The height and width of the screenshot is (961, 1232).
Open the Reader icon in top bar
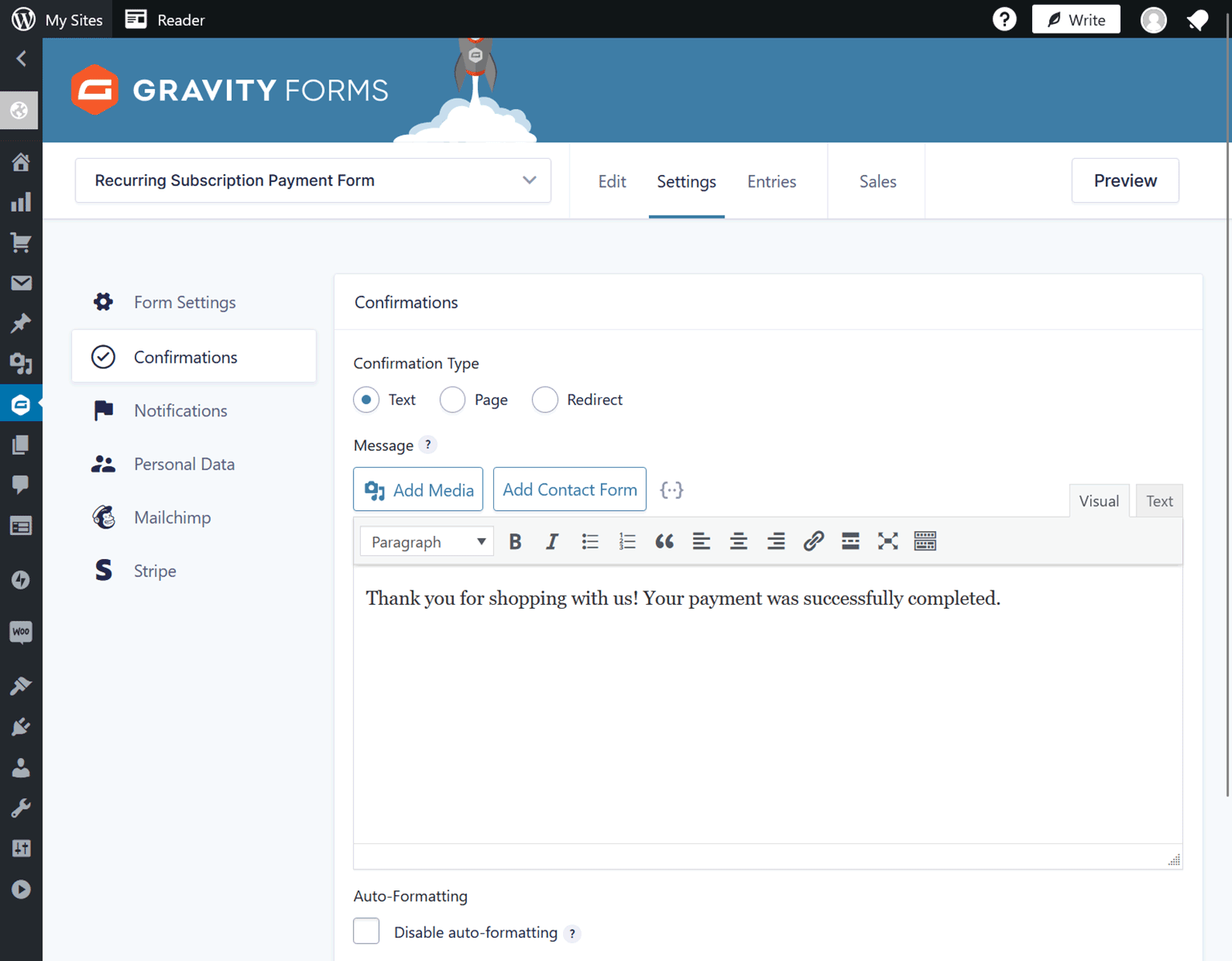point(136,19)
